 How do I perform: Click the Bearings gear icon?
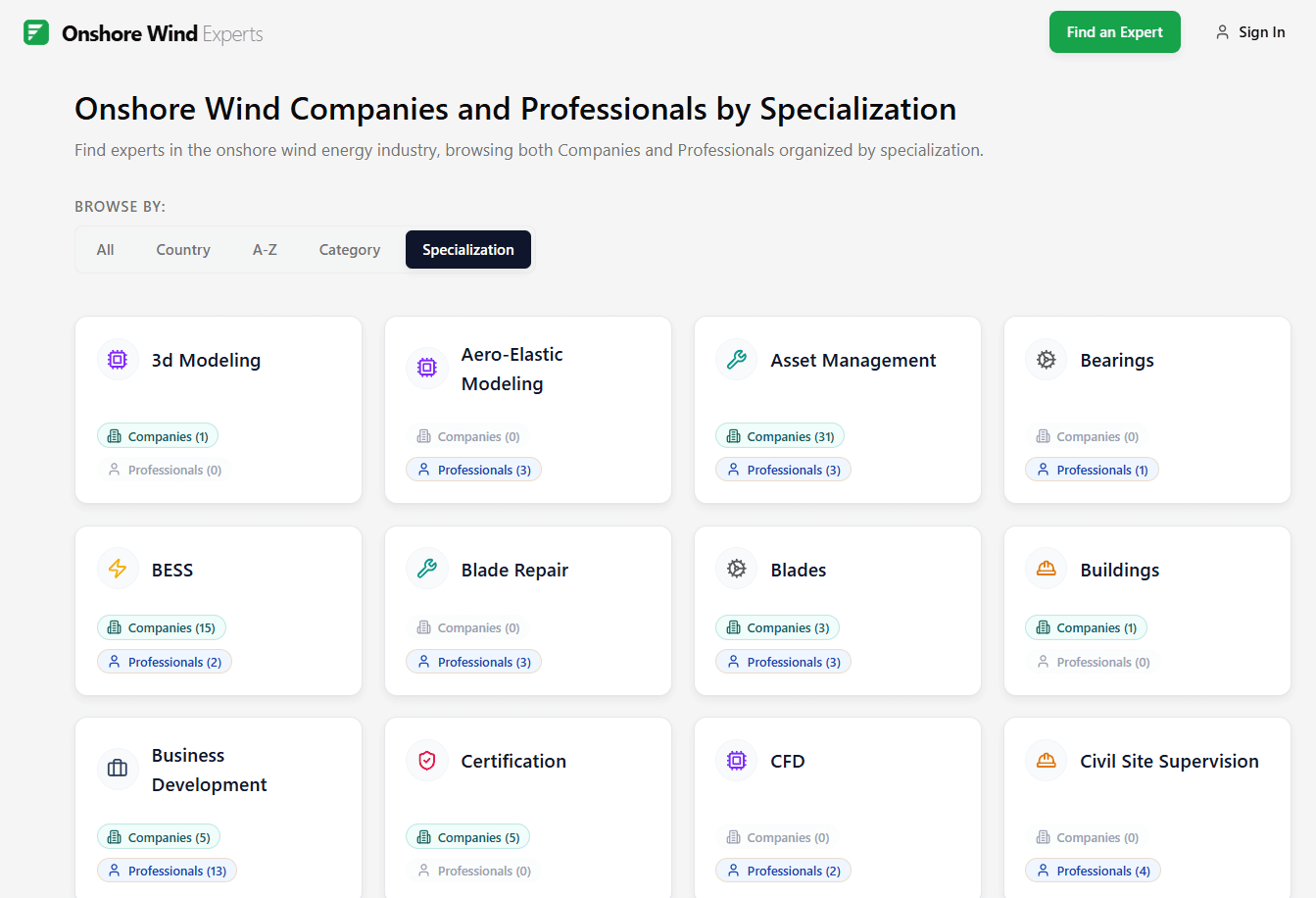[x=1047, y=360]
